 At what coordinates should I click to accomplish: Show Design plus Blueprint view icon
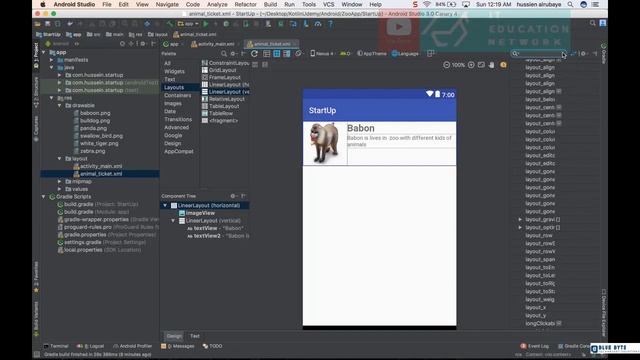(287, 53)
